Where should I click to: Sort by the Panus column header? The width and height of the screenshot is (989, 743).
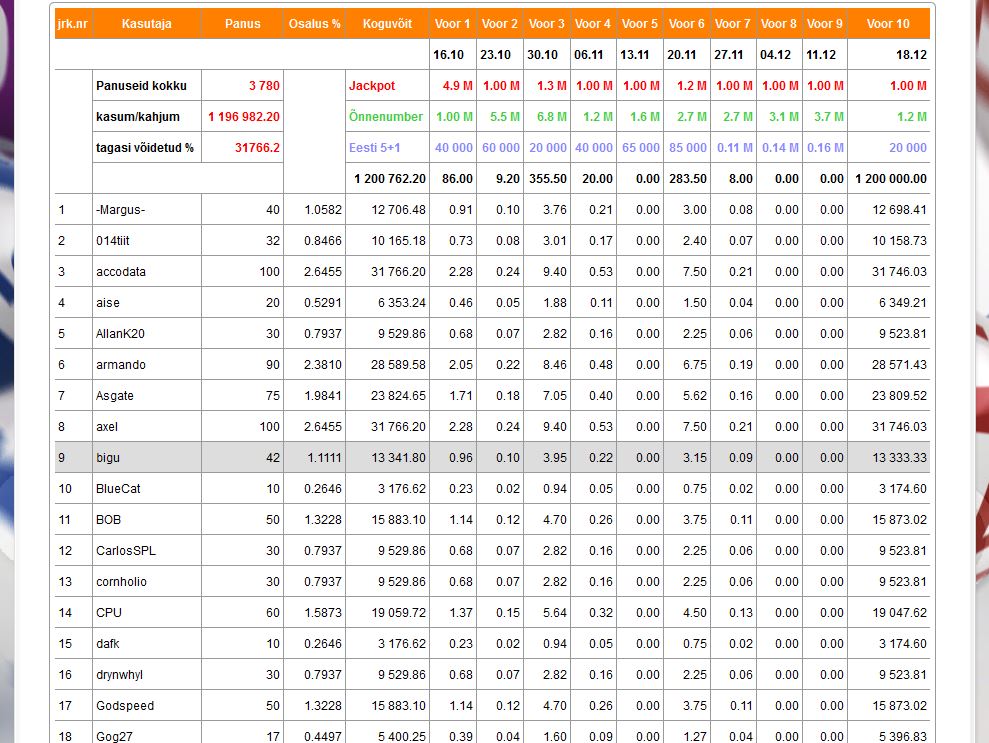click(242, 23)
